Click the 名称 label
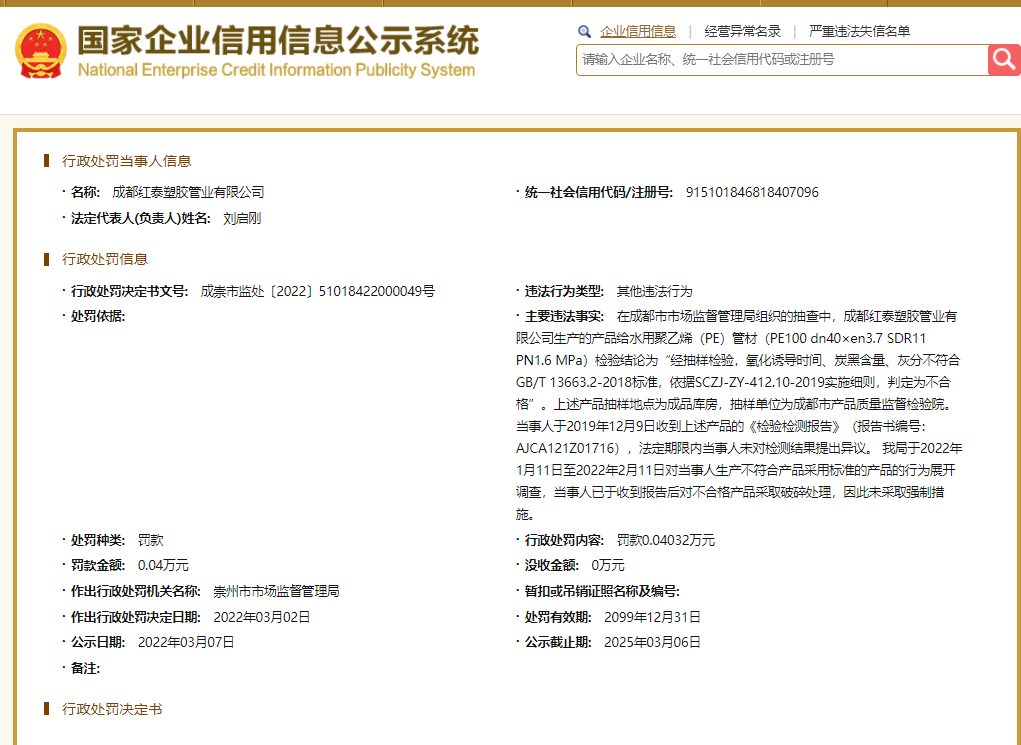The width and height of the screenshot is (1021, 745). (85, 192)
